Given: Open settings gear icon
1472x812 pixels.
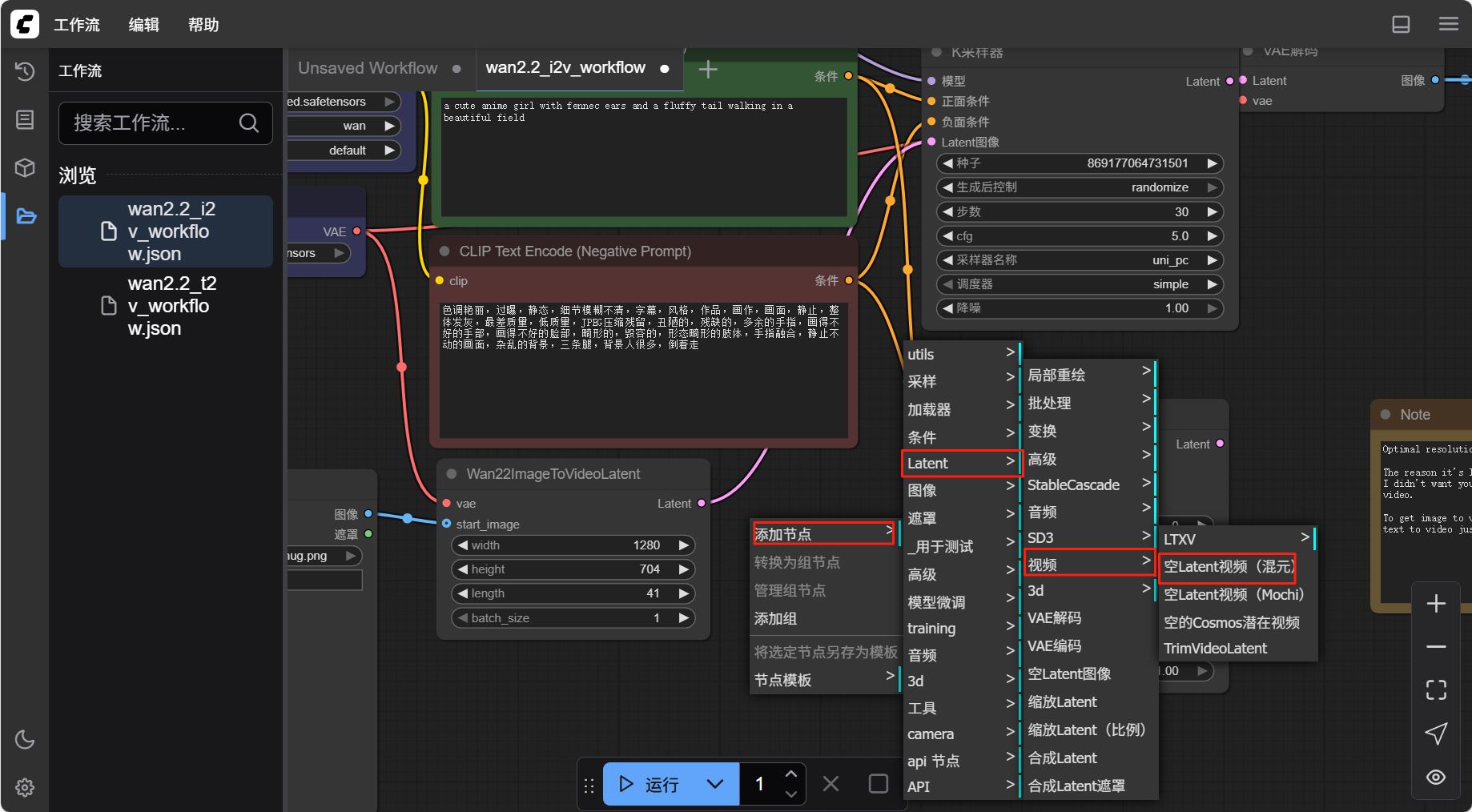Looking at the screenshot, I should point(25,787).
